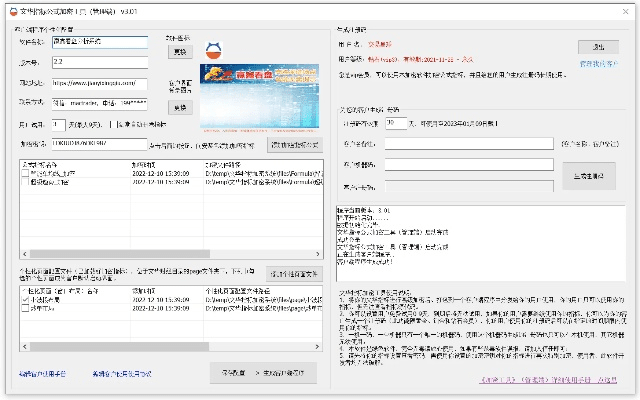Viewport: 640px width, 400px height.
Task: Tick the checkbox of first formula list row
Action: (x=25, y=173)
